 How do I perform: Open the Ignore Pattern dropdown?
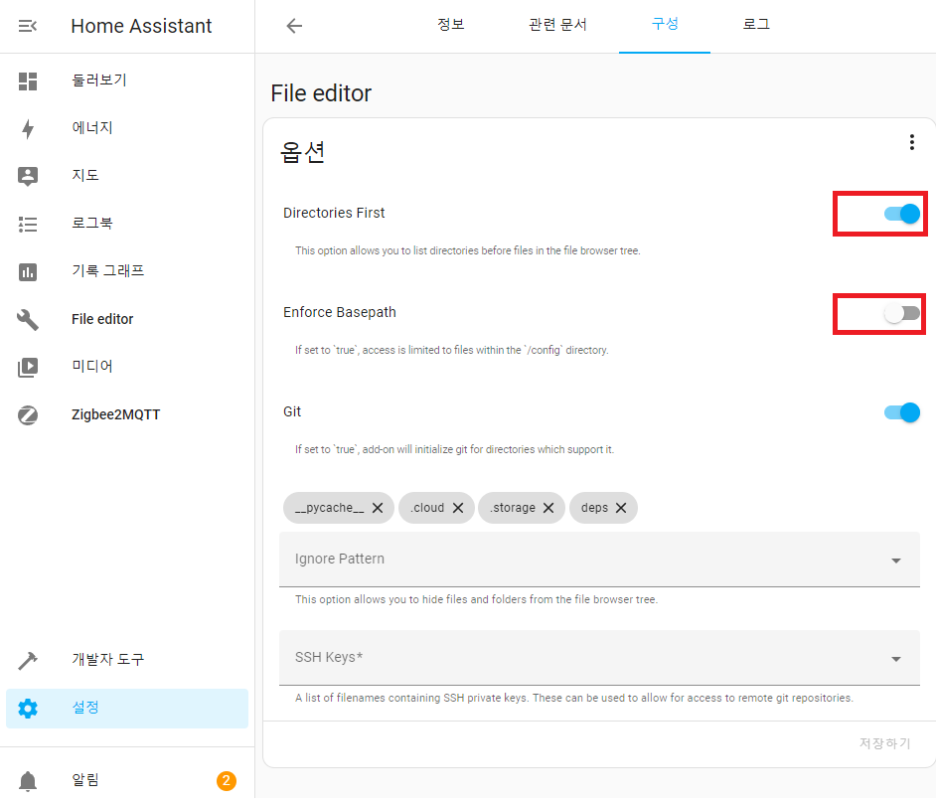896,559
